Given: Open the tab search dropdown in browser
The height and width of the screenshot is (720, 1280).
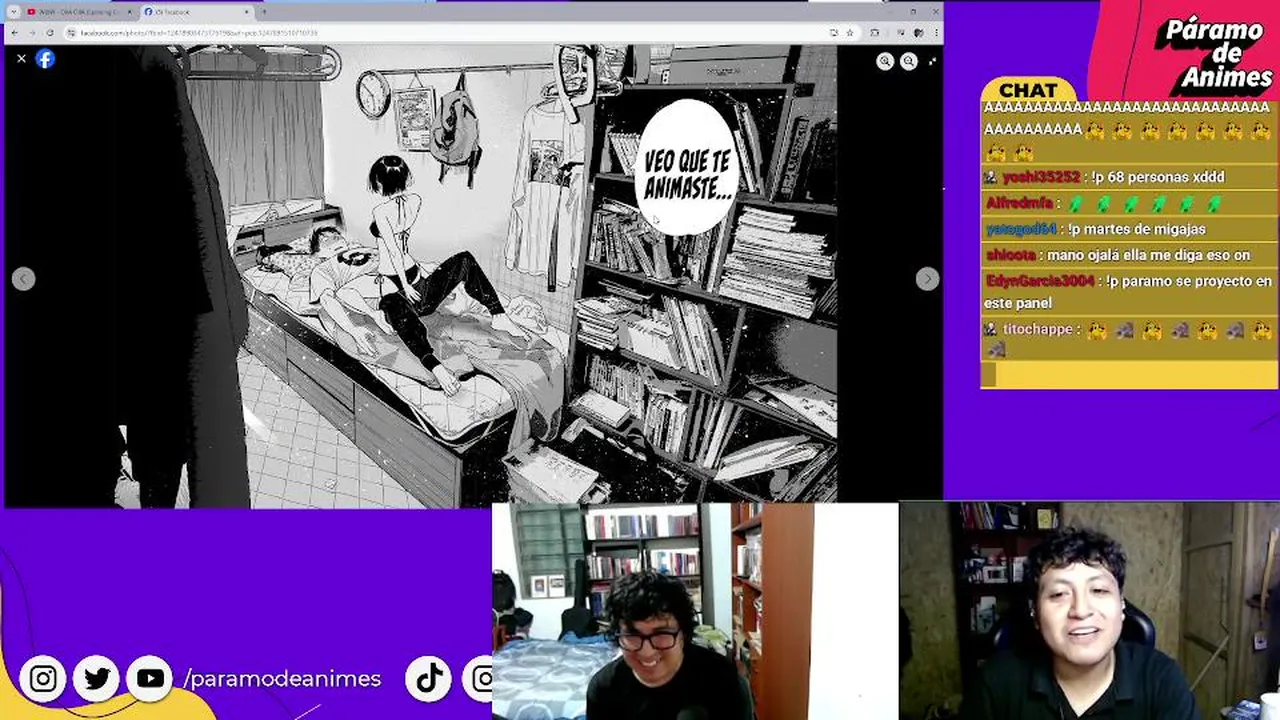Looking at the screenshot, I should (x=13, y=11).
